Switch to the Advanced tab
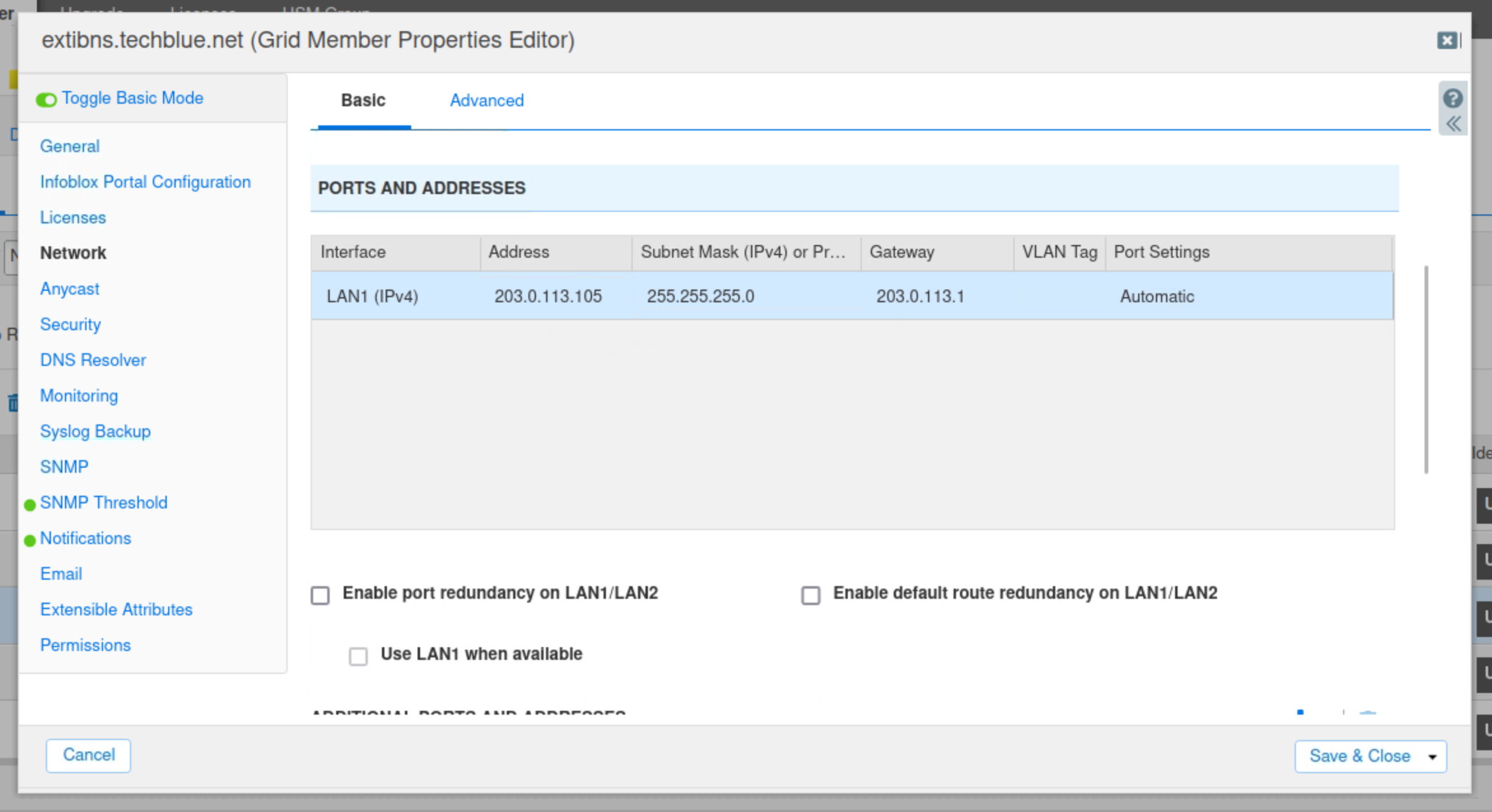Screen dimensions: 1492x812 [x=486, y=101]
